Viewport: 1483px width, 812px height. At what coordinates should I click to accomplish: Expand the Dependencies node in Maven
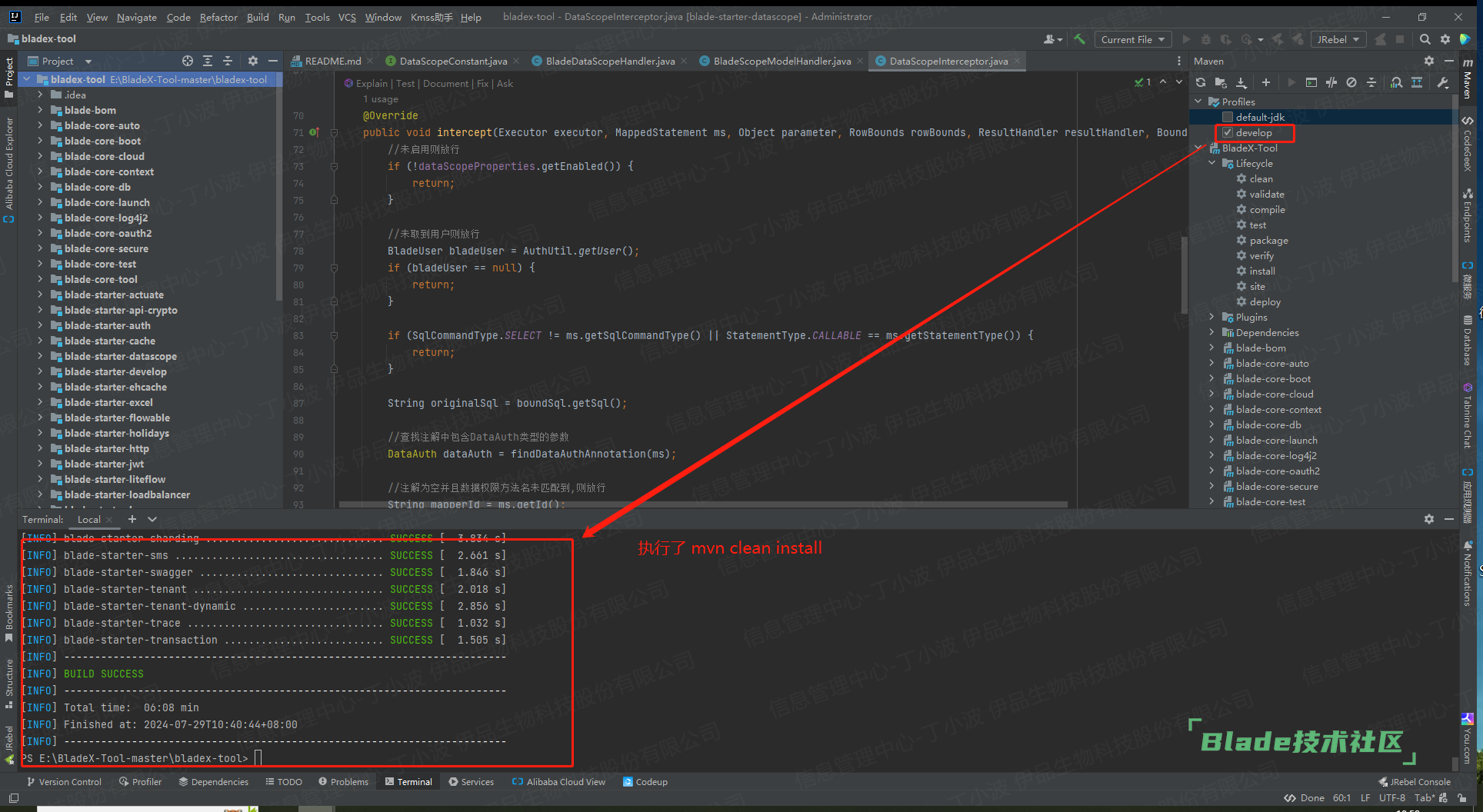[x=1212, y=332]
